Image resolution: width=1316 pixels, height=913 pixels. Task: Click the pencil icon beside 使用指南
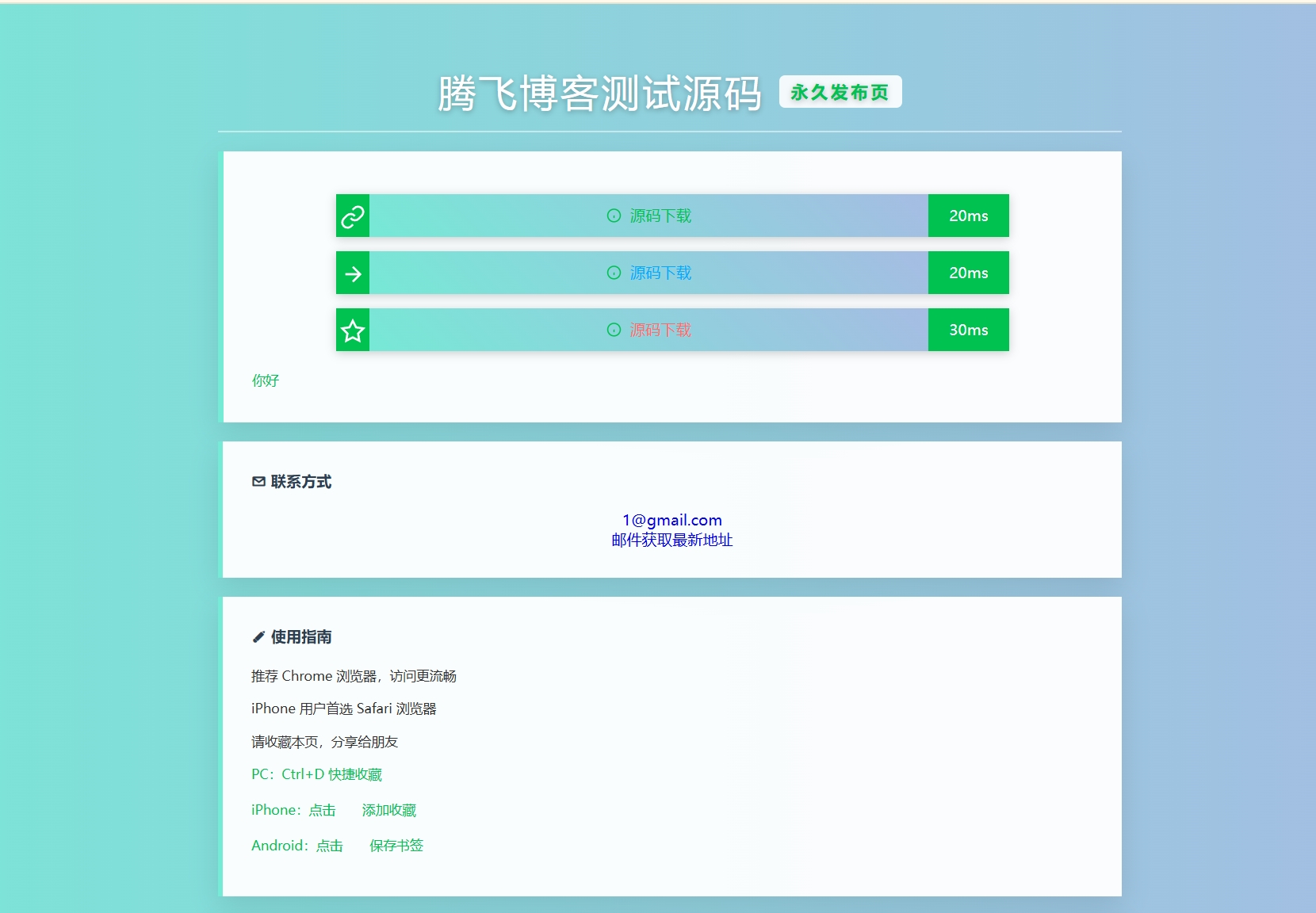point(258,637)
